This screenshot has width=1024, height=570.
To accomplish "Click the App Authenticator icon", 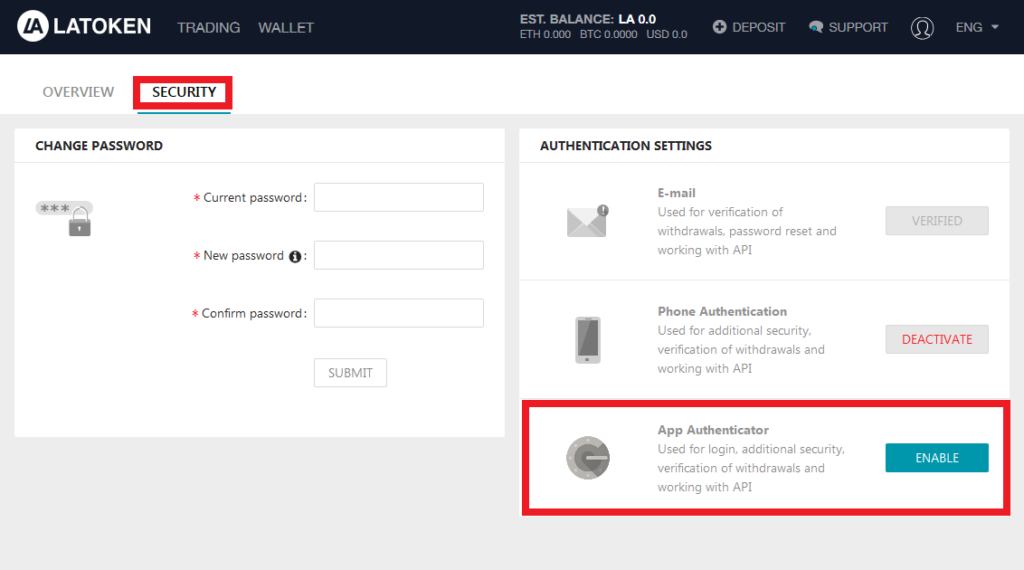I will [587, 458].
